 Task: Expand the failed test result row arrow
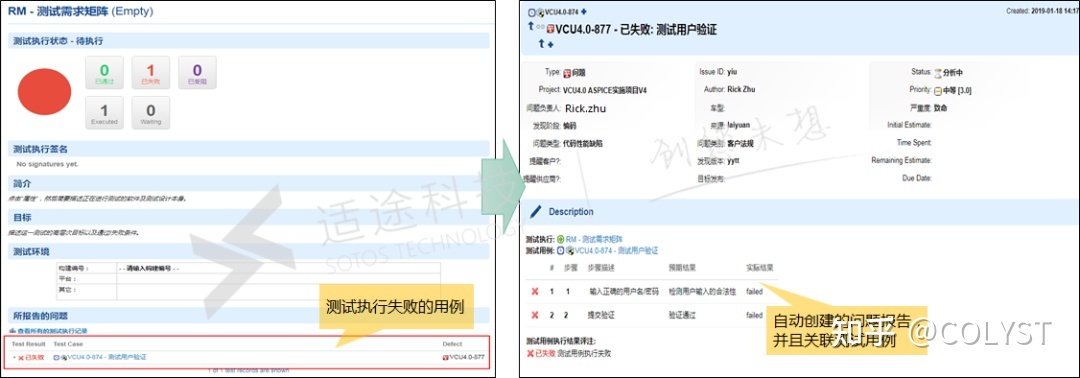coord(14,357)
